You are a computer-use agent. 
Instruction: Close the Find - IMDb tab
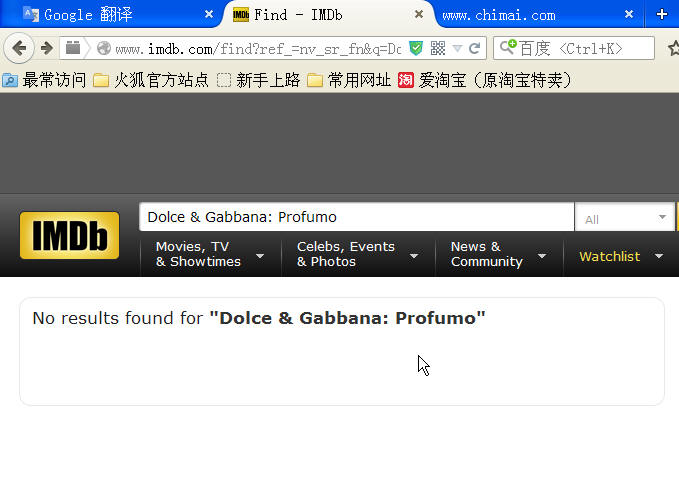click(419, 14)
